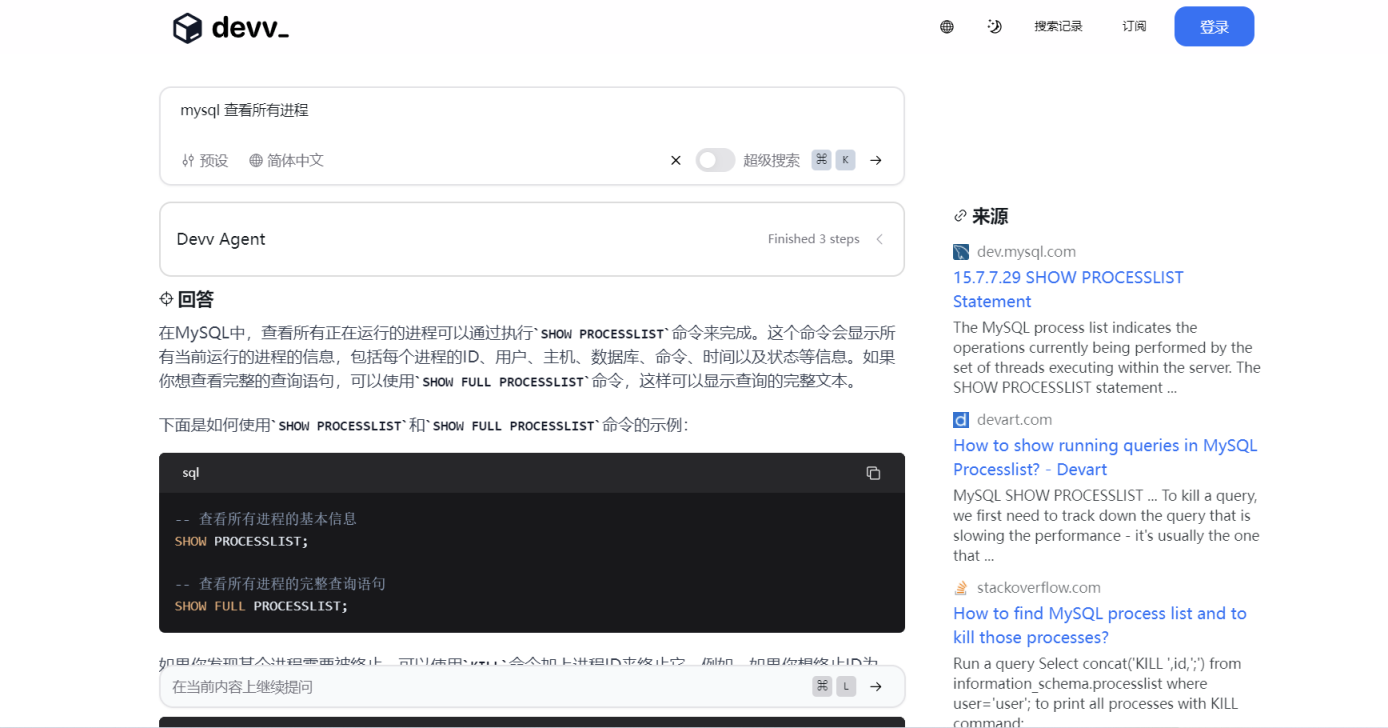Open 搜索记录 in the header
1388x728 pixels.
(1058, 27)
